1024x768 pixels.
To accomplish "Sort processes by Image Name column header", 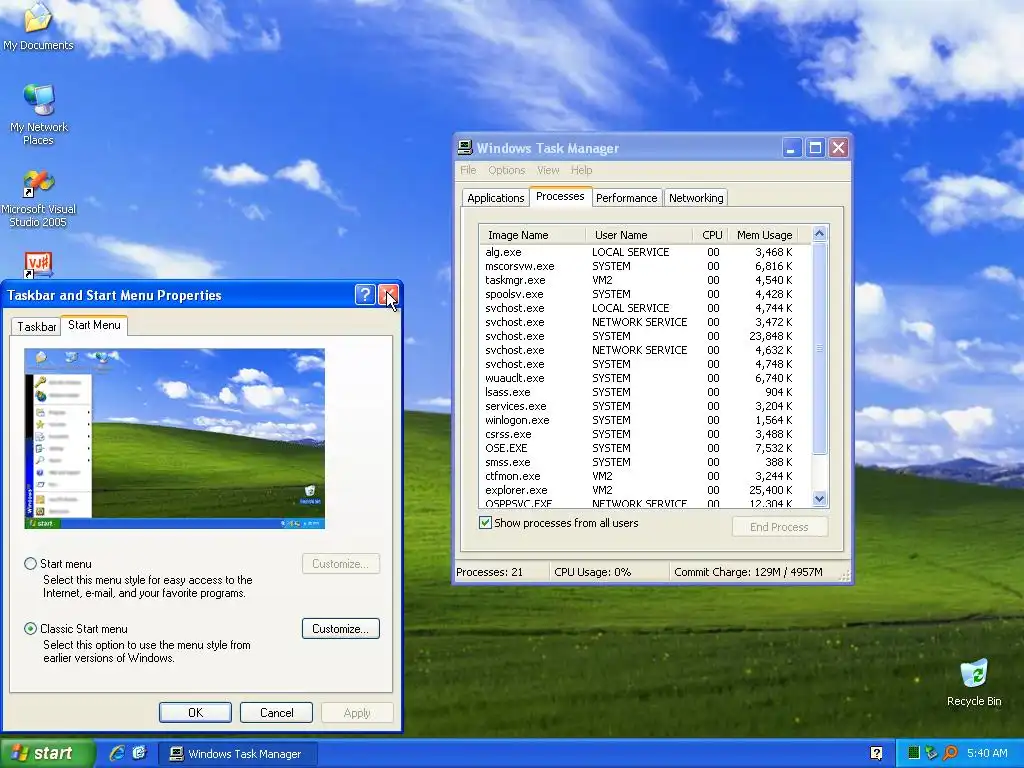I will pos(532,234).
